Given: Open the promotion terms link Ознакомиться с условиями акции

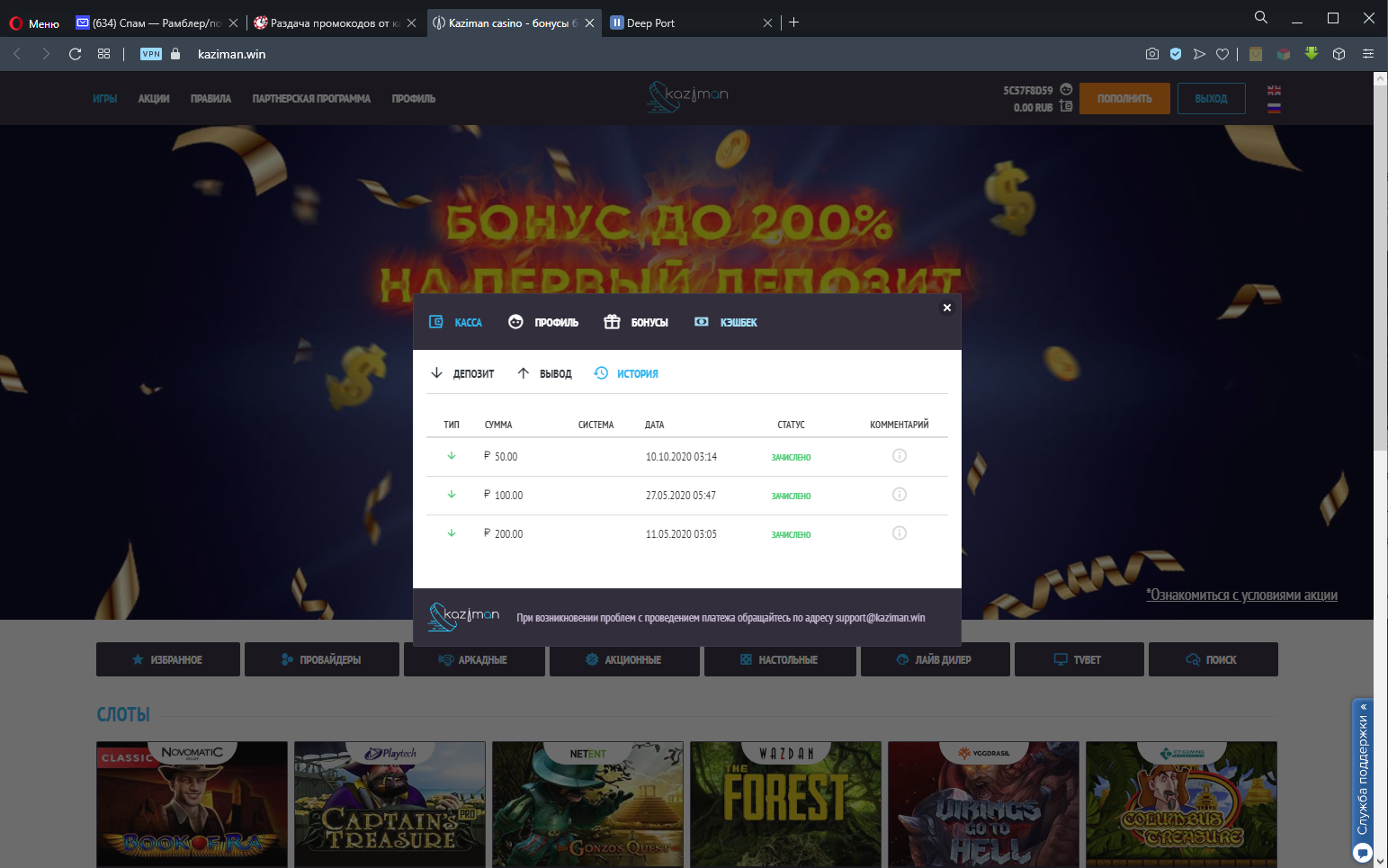Looking at the screenshot, I should [1241, 595].
